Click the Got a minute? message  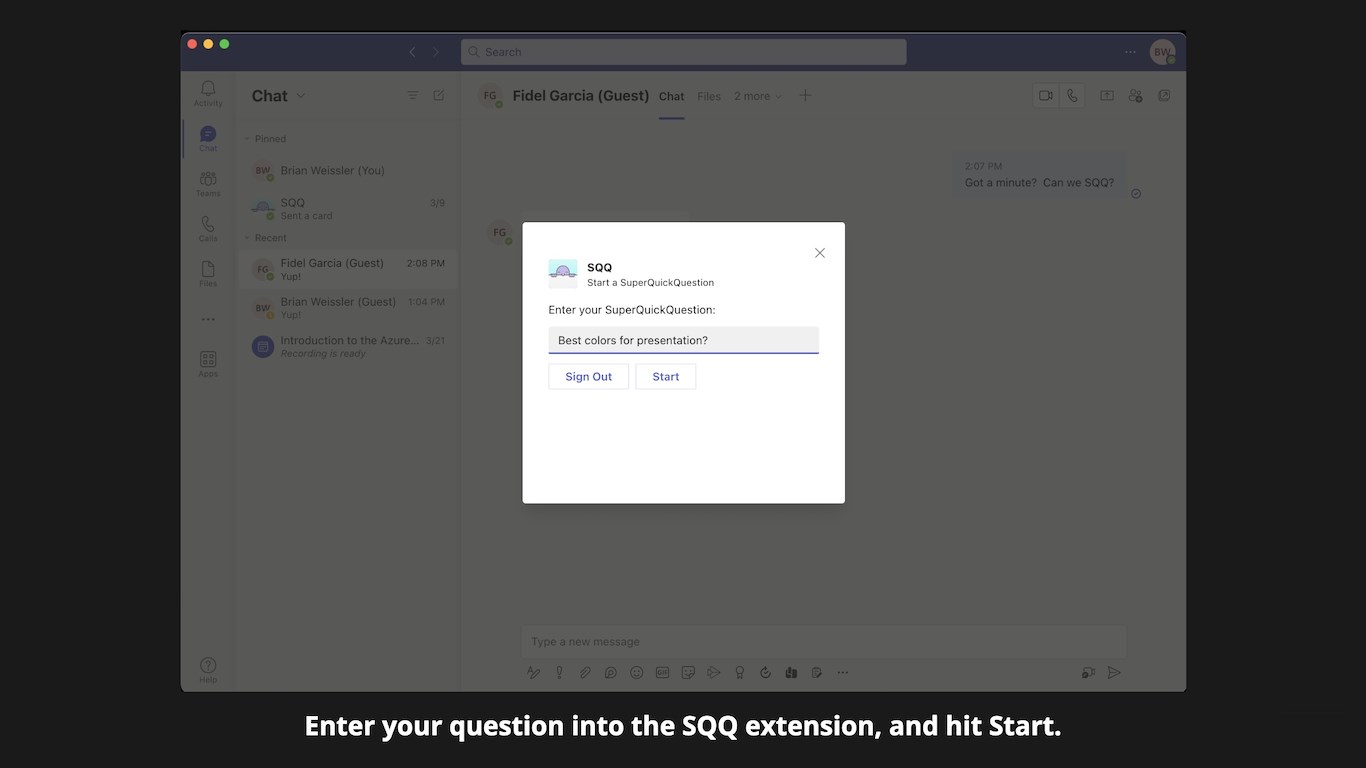[1039, 175]
